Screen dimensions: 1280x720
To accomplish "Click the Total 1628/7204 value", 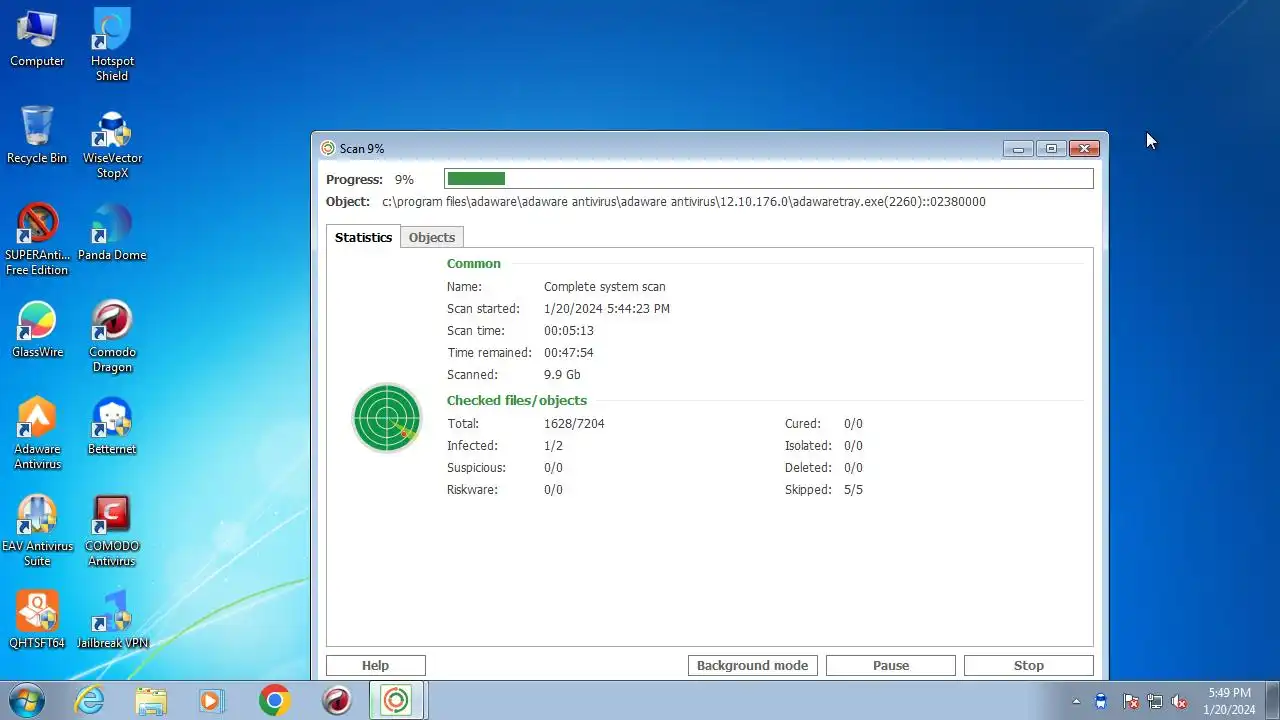I will click(x=574, y=424).
